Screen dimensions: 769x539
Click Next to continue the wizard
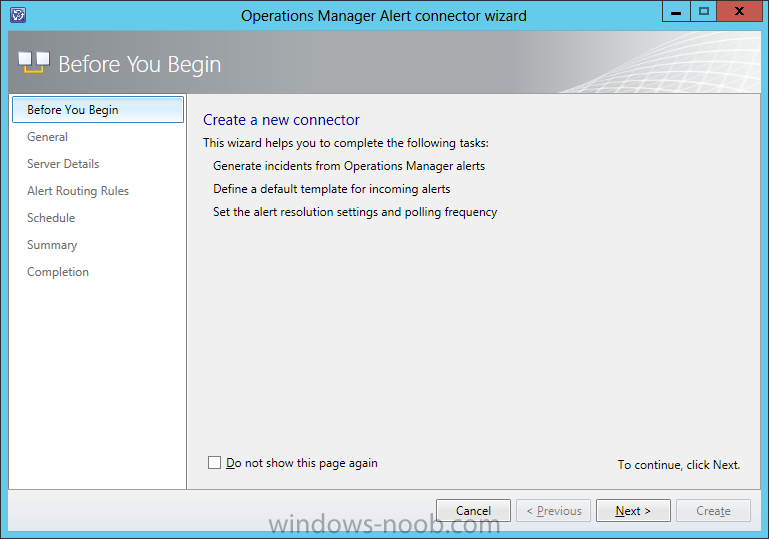click(633, 511)
